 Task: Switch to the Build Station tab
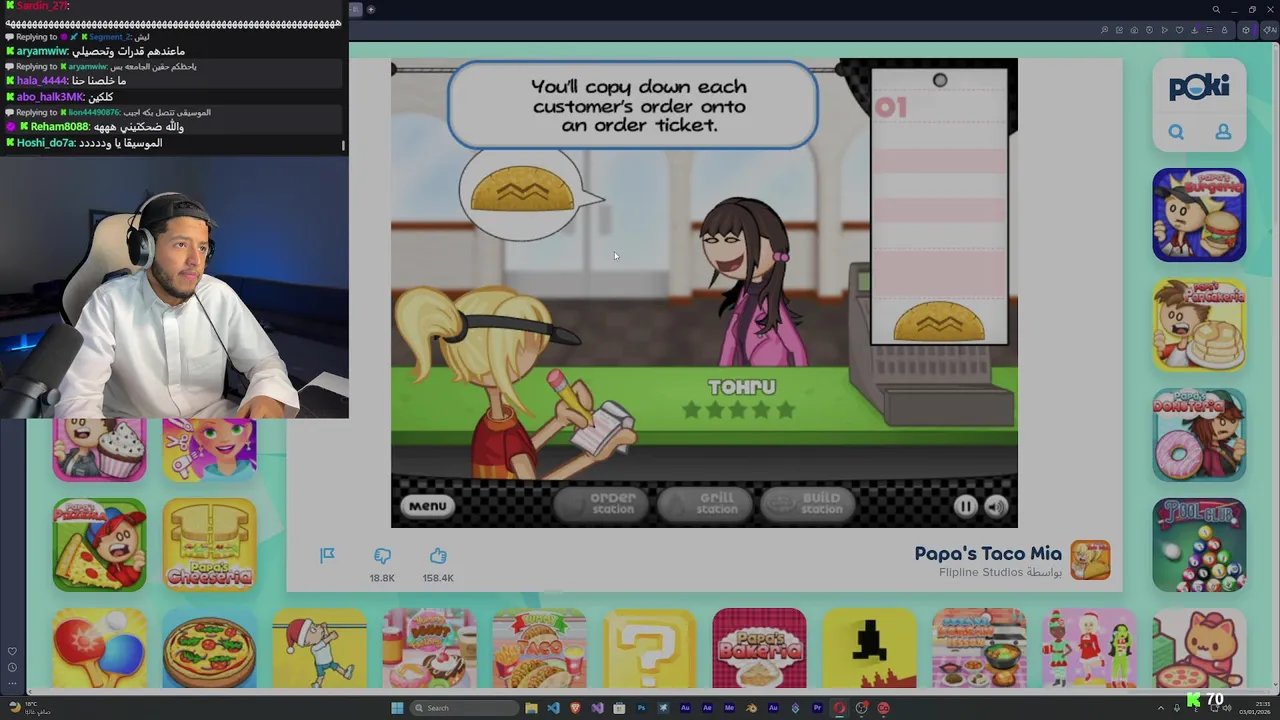(809, 504)
